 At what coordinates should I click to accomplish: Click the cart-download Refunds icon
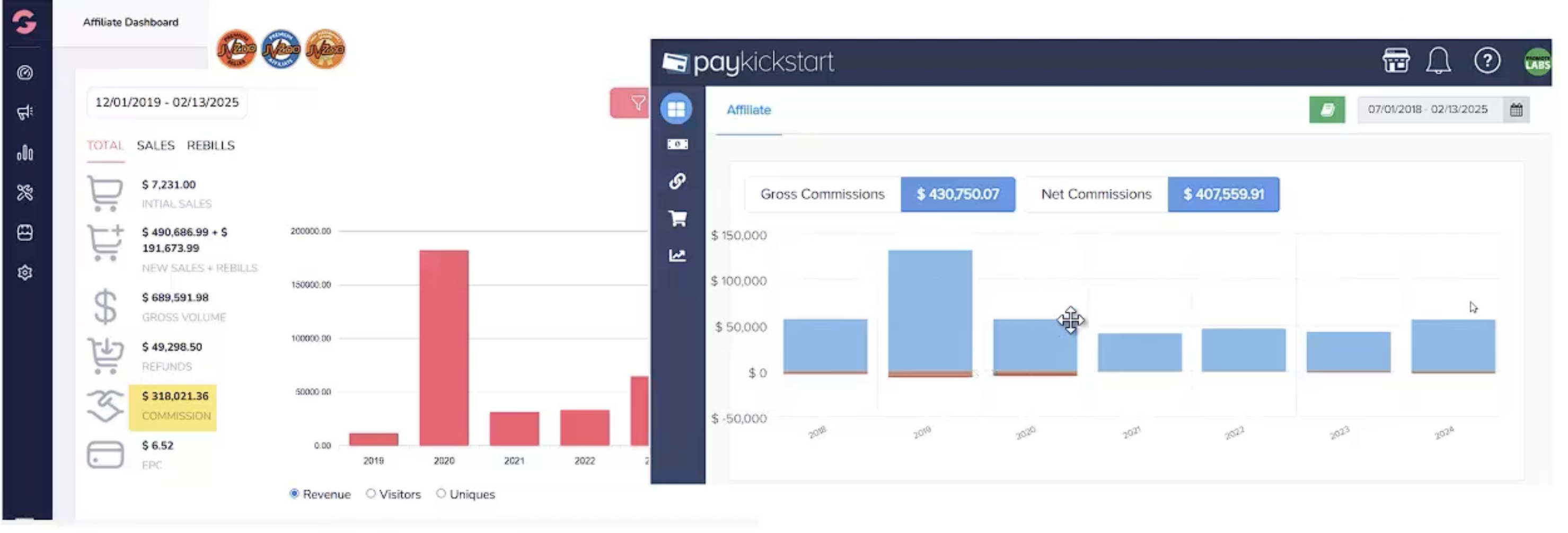pyautogui.click(x=105, y=356)
